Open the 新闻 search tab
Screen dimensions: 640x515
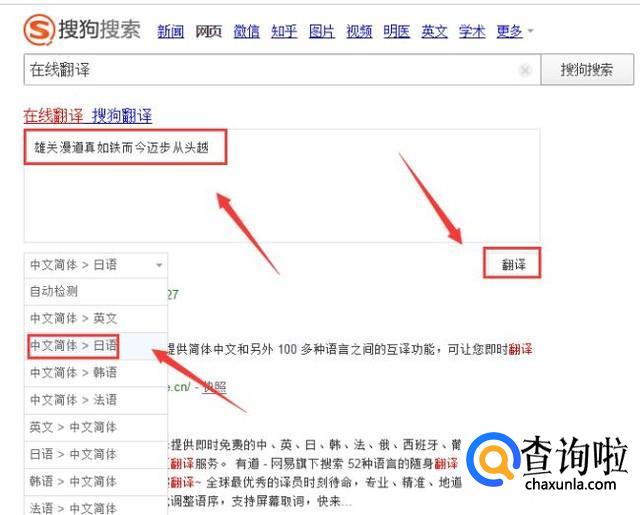tap(171, 31)
